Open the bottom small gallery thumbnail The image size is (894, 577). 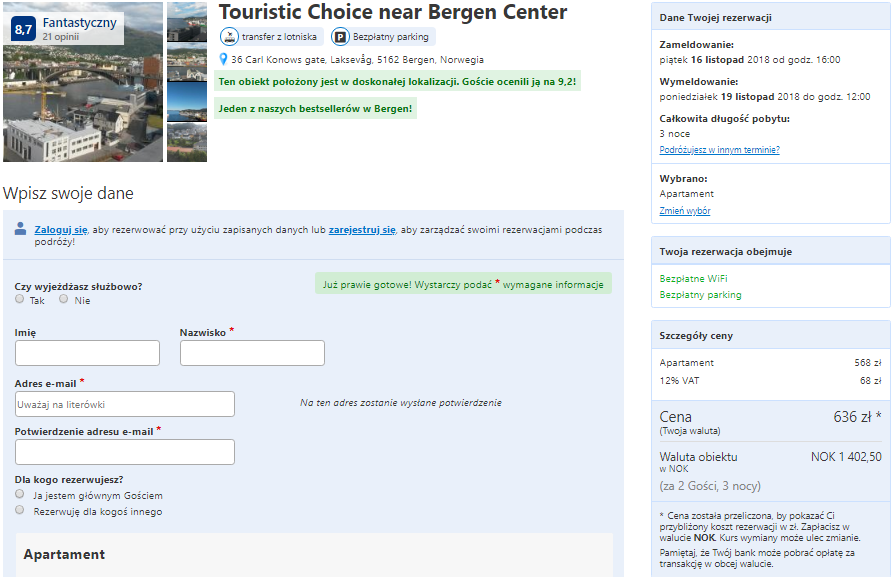click(187, 142)
